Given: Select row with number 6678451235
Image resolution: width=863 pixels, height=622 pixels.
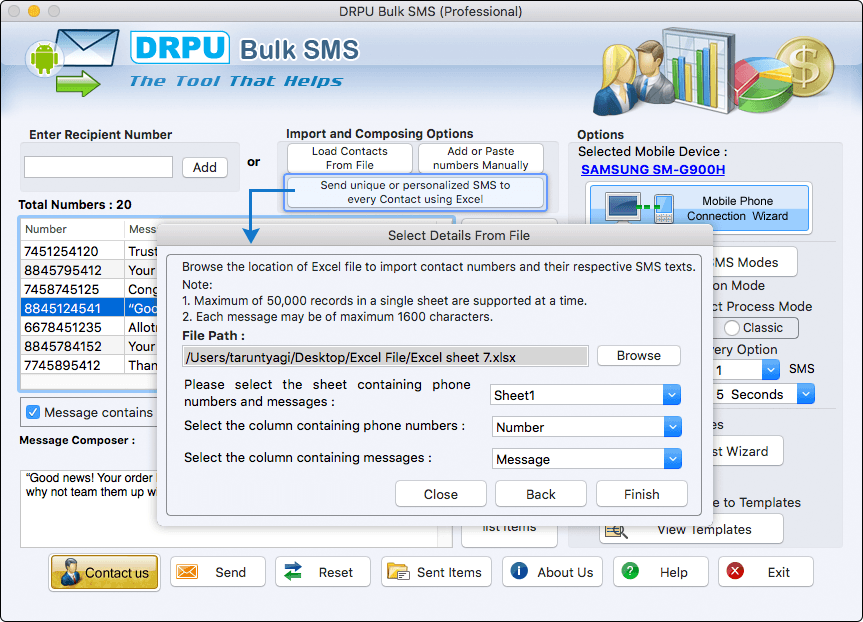Looking at the screenshot, I should [89, 327].
